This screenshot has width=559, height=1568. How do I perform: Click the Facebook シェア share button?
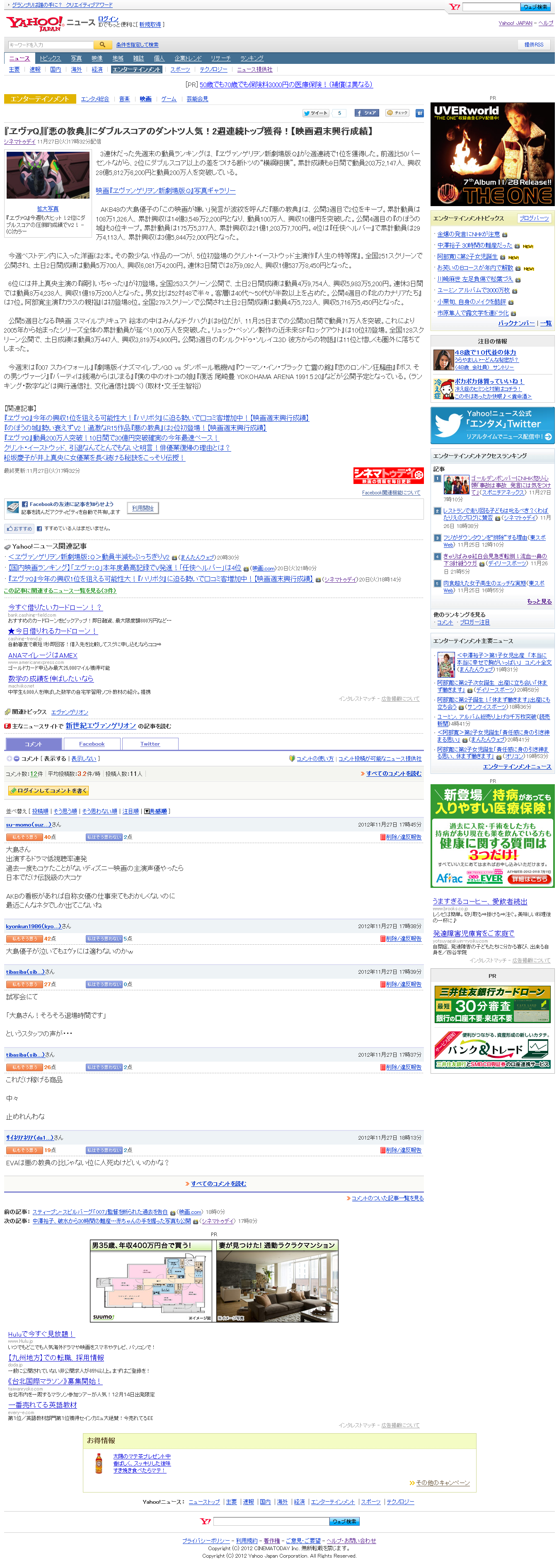[x=367, y=113]
